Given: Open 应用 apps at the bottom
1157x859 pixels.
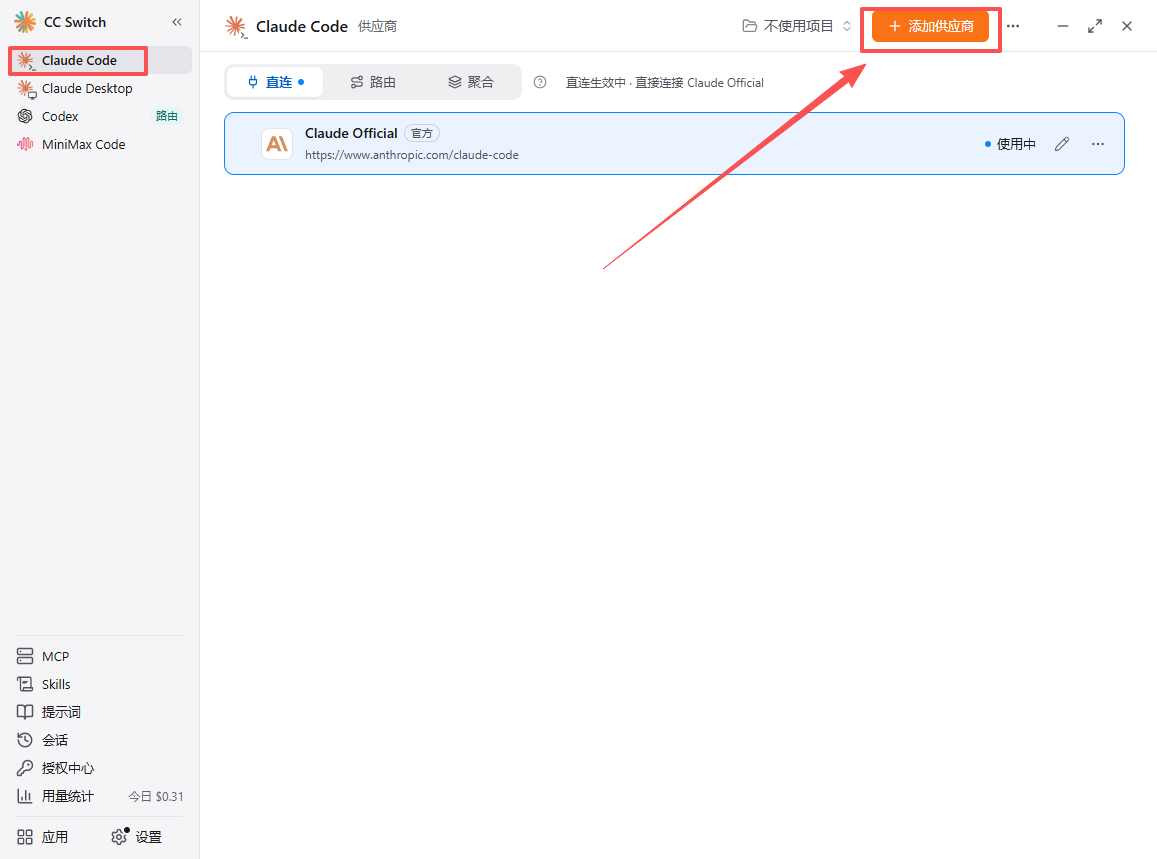Looking at the screenshot, I should pos(43,837).
